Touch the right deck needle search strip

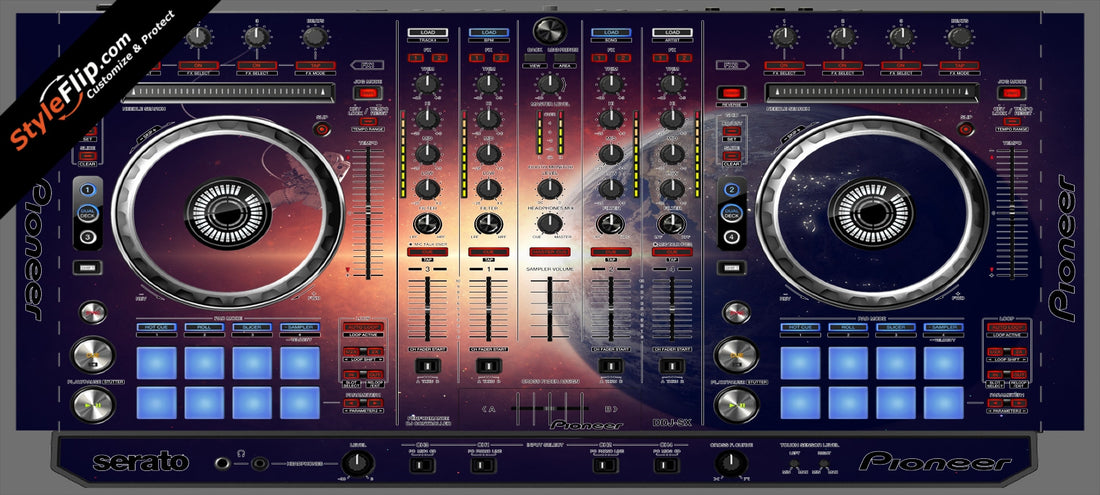(x=872, y=93)
